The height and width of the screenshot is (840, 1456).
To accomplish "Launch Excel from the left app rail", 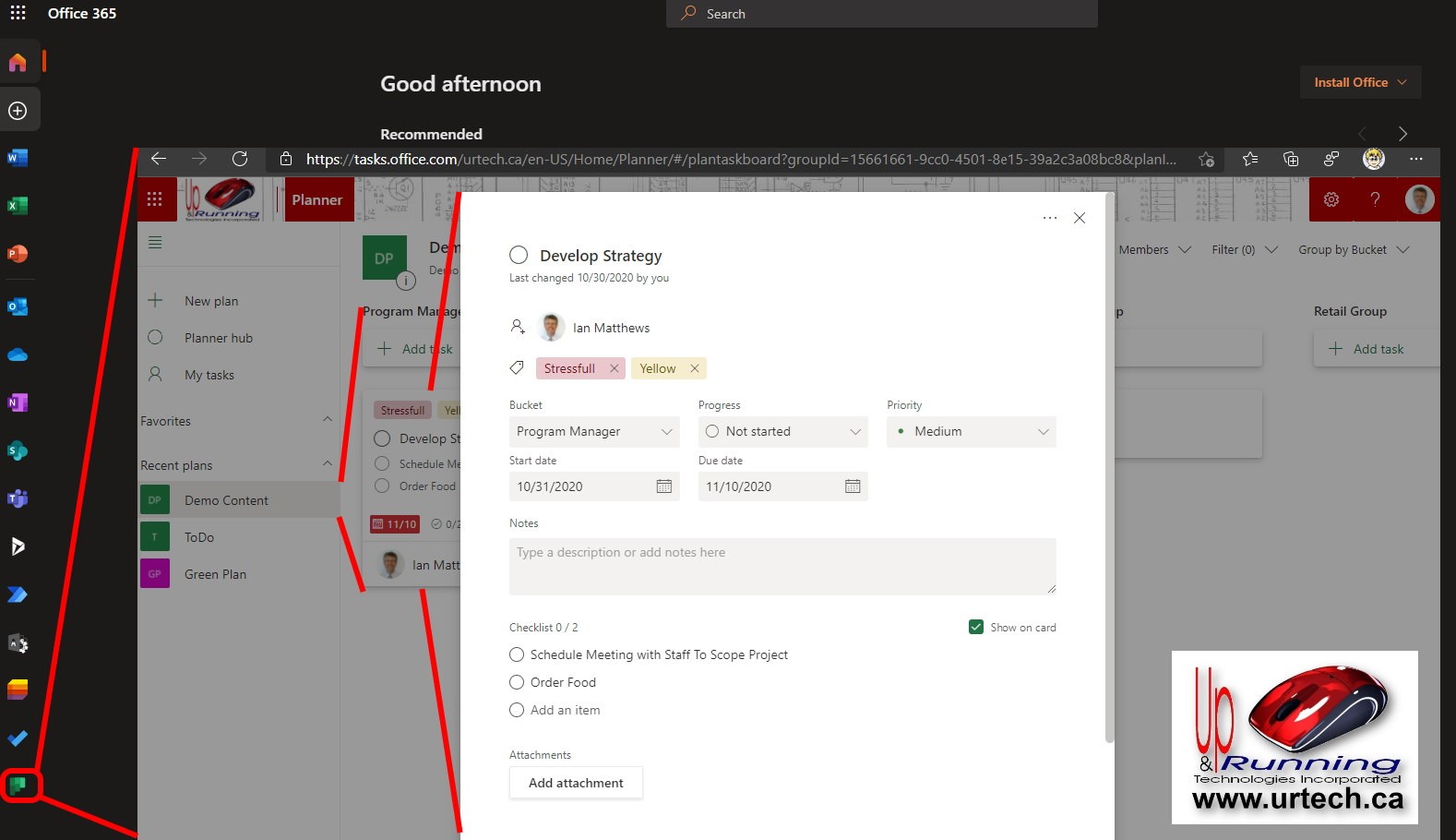I will (x=18, y=206).
